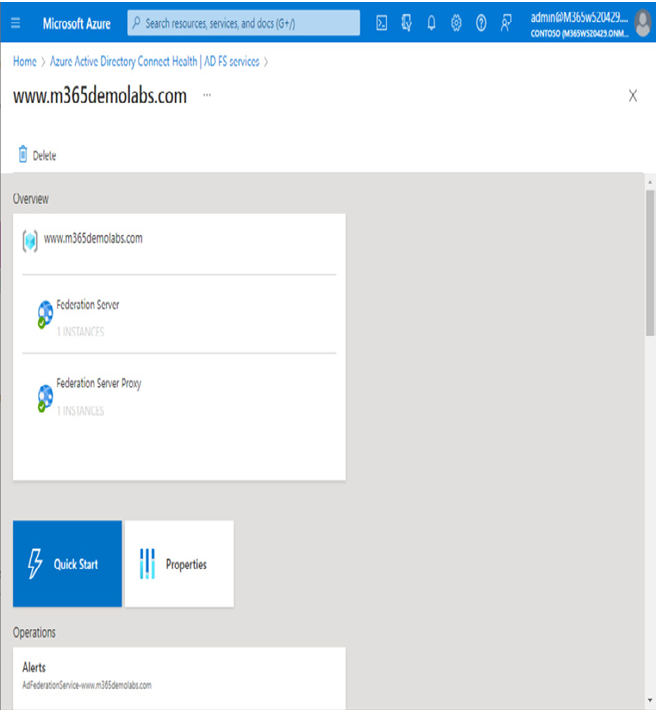Viewport: 658px width, 713px height.
Task: Click the Delete trash icon
Action: point(23,154)
